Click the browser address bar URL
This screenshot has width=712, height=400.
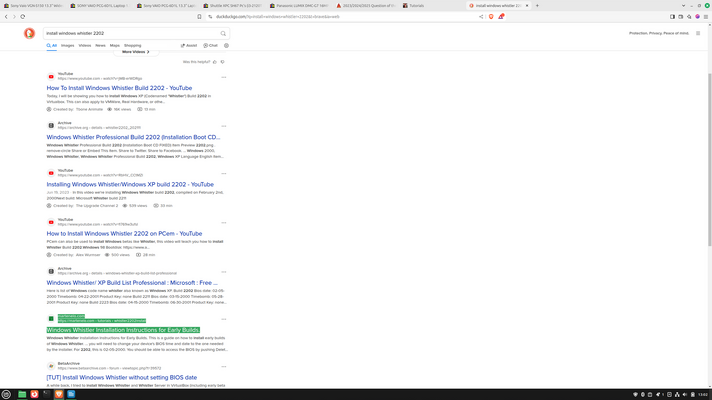point(277,17)
